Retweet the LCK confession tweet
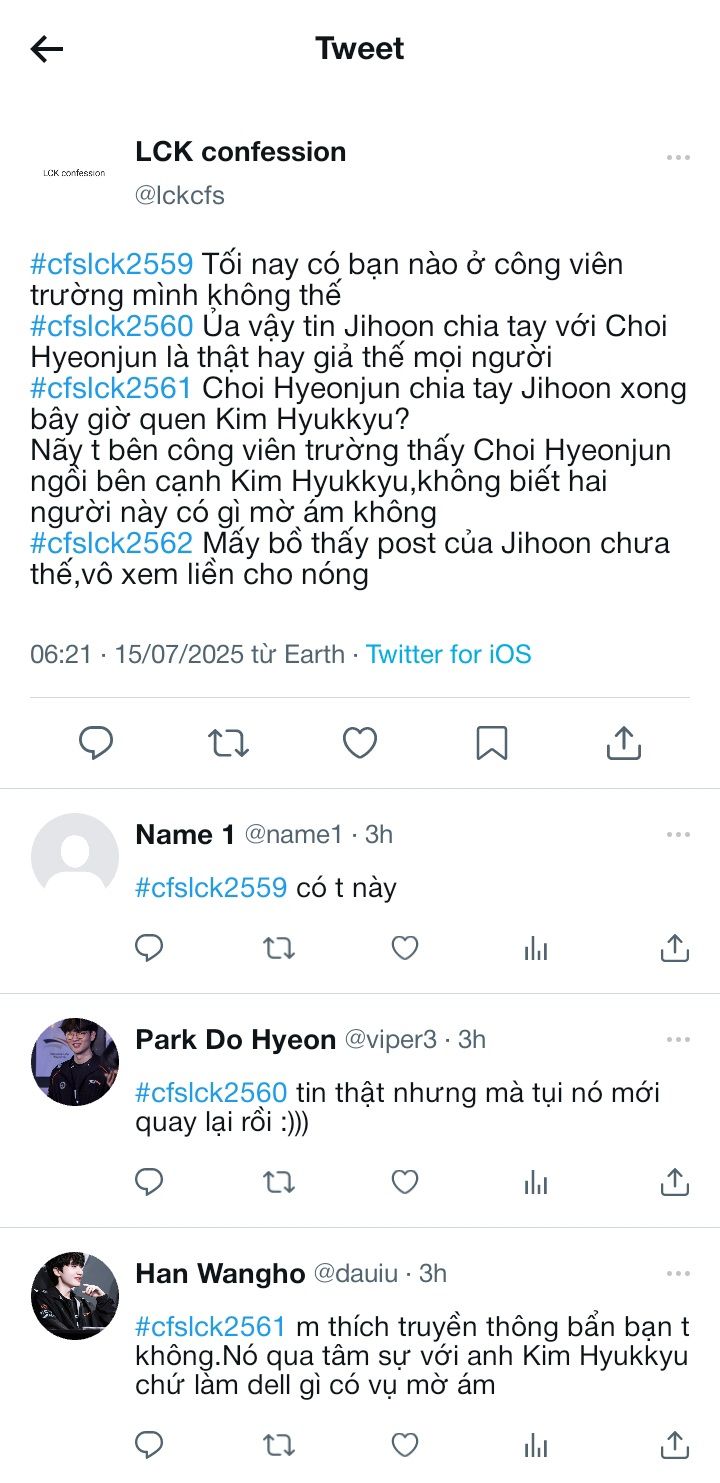Image resolution: width=720 pixels, height=1483 pixels. click(x=228, y=743)
